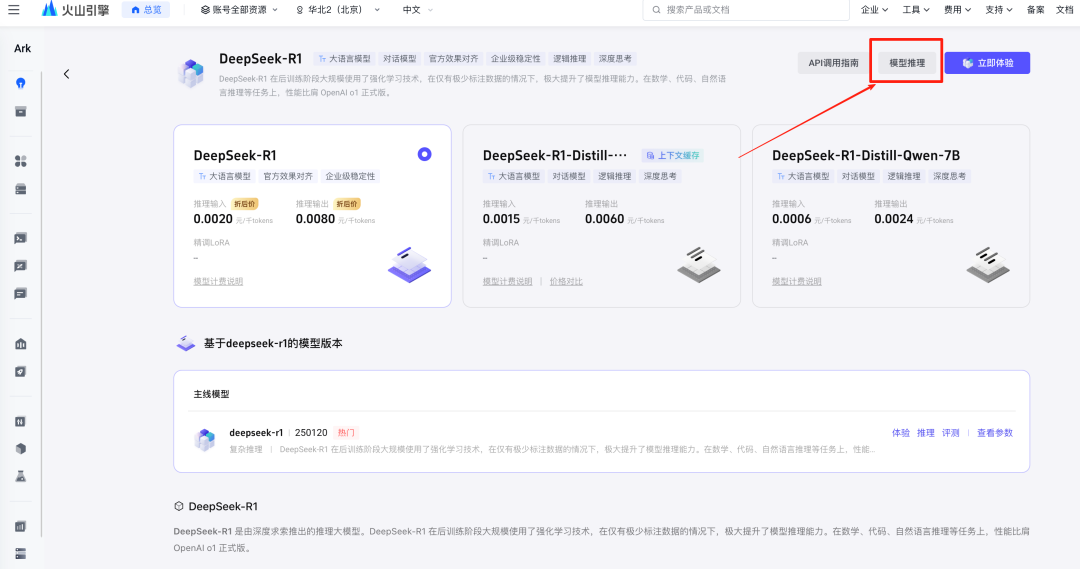This screenshot has width=1080, height=569.
Task: Click the API调用指南 button
Action: pyautogui.click(x=833, y=63)
